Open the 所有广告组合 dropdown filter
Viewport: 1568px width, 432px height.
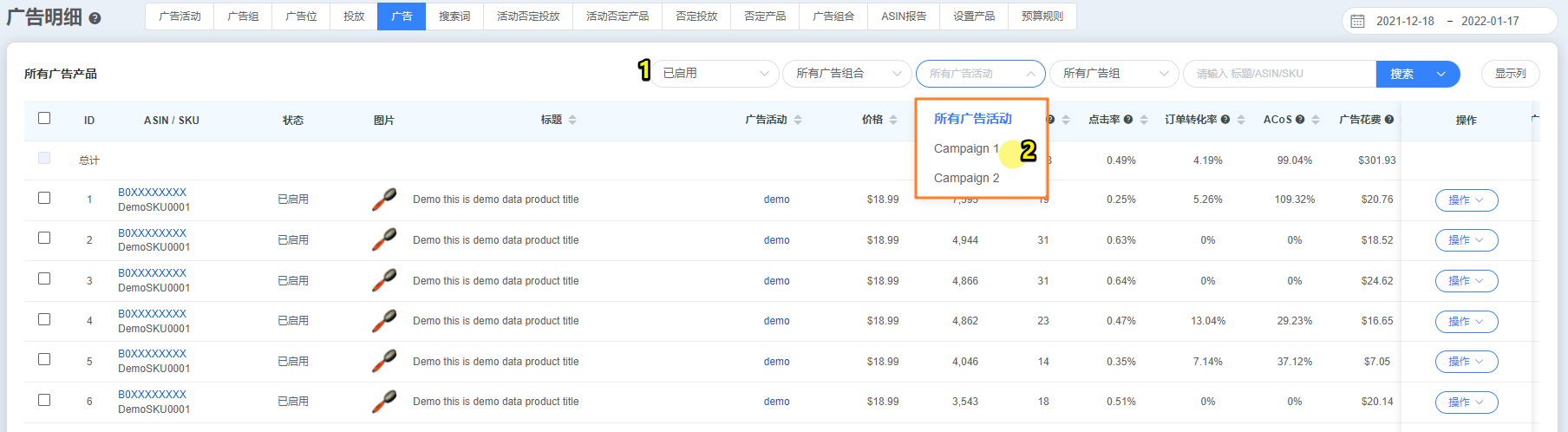point(846,74)
